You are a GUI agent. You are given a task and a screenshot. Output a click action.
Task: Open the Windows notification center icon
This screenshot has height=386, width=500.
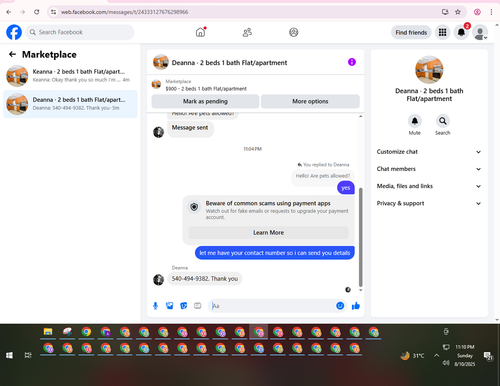(x=488, y=356)
